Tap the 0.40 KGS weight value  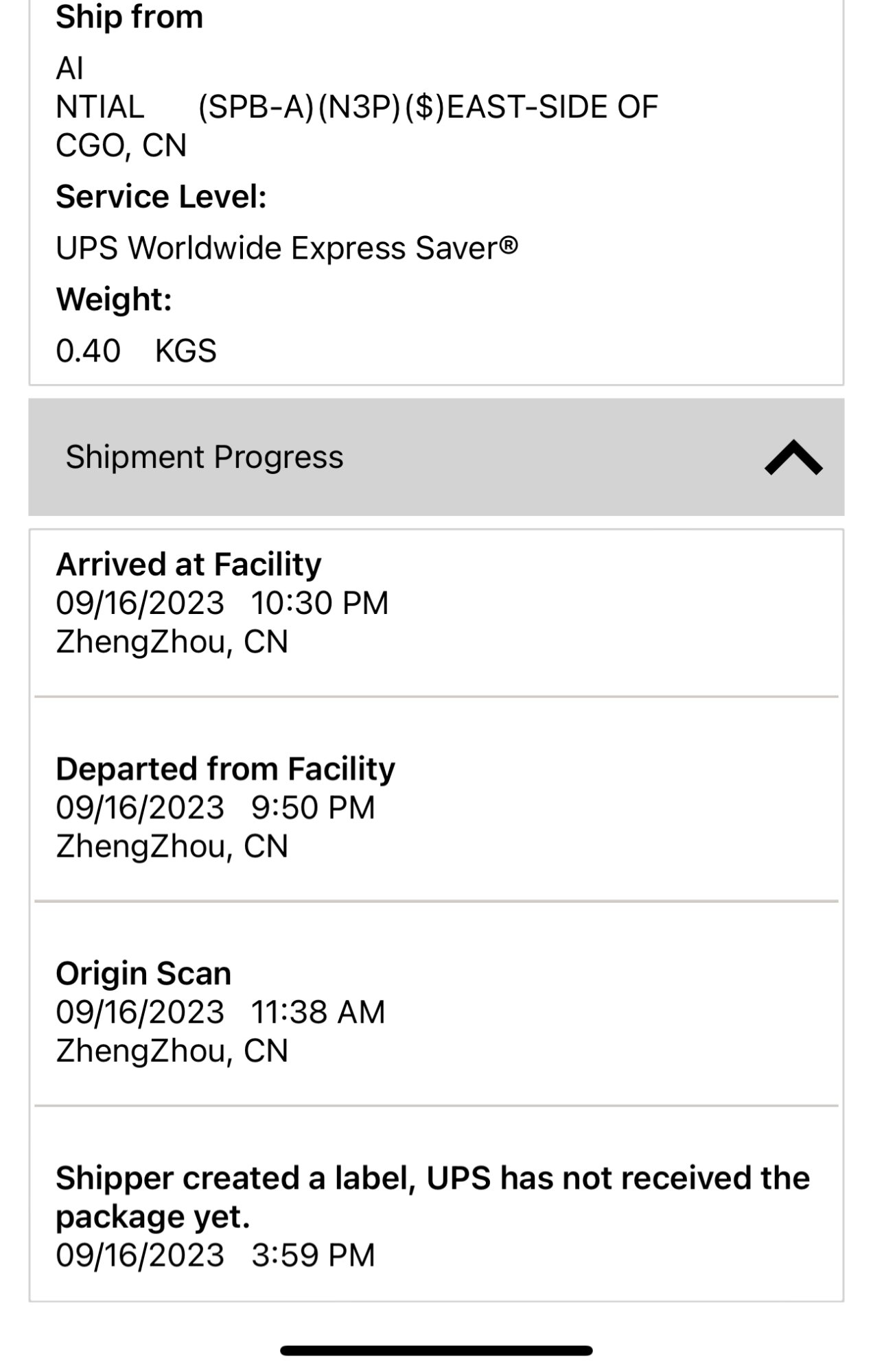[x=136, y=351]
